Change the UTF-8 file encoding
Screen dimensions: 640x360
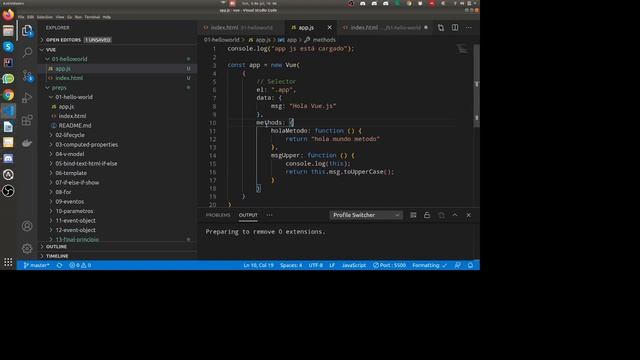[316, 265]
